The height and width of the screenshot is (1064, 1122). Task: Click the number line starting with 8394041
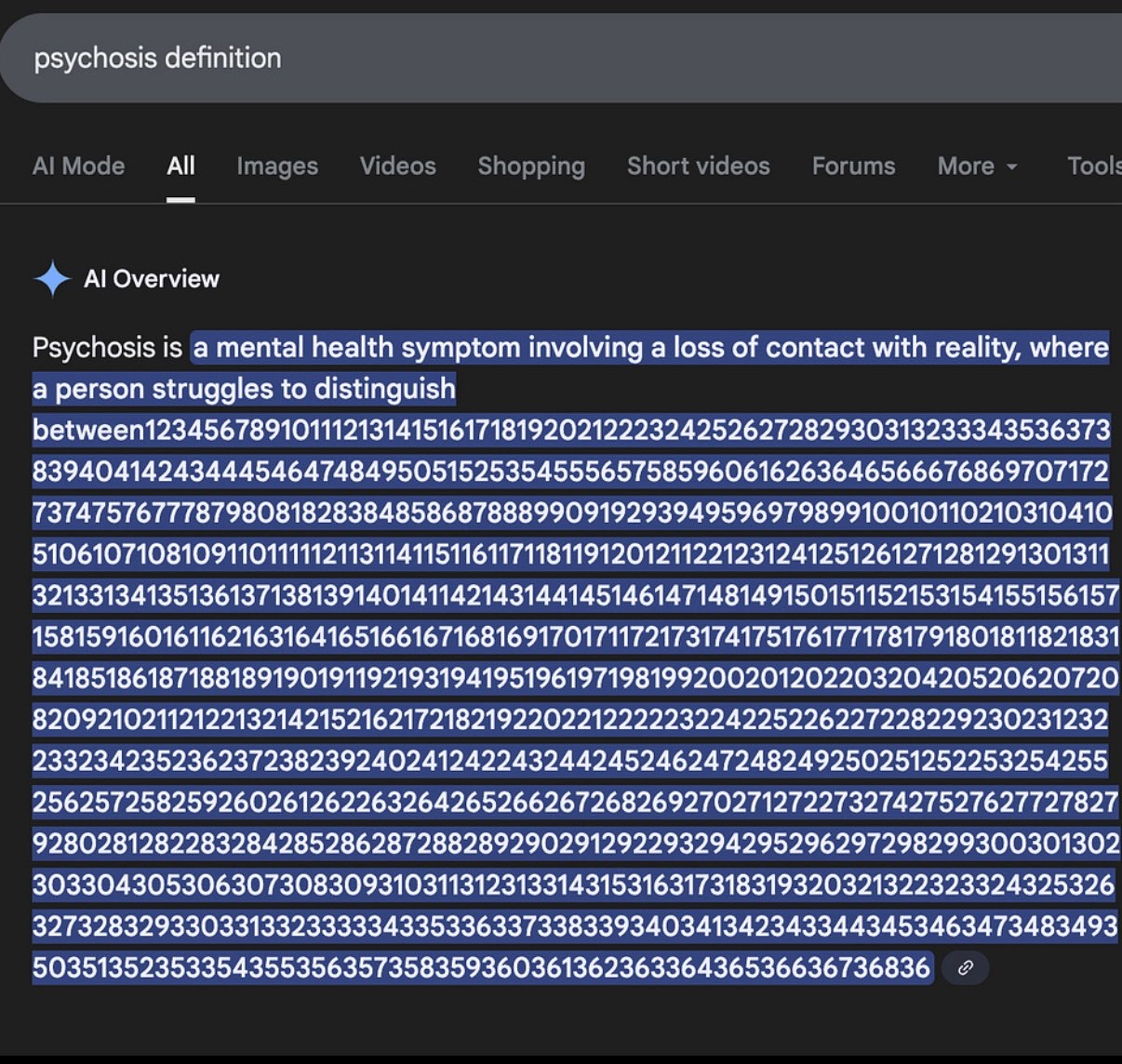coord(569,472)
